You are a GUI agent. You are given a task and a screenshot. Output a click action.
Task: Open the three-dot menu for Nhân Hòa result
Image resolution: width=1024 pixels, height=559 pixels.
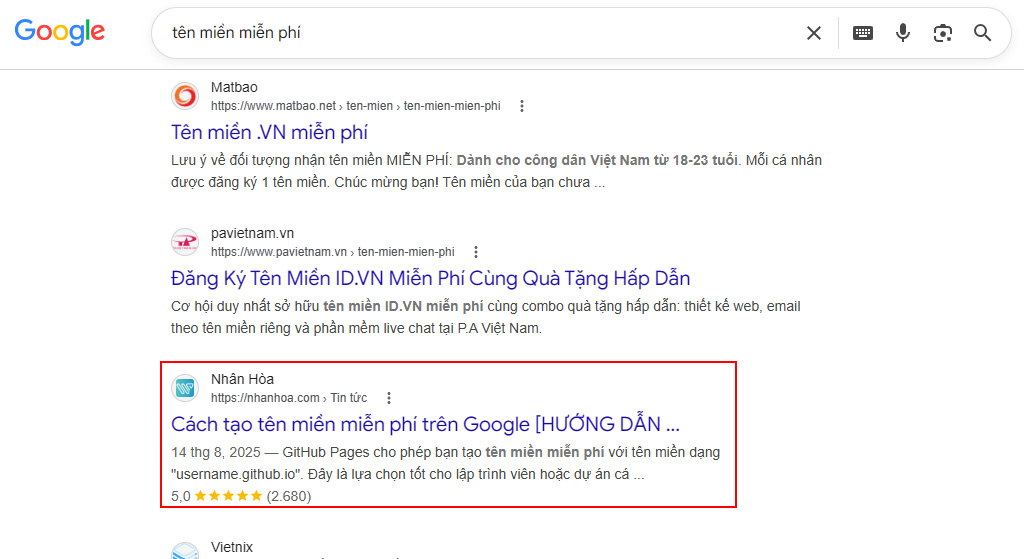click(x=389, y=398)
